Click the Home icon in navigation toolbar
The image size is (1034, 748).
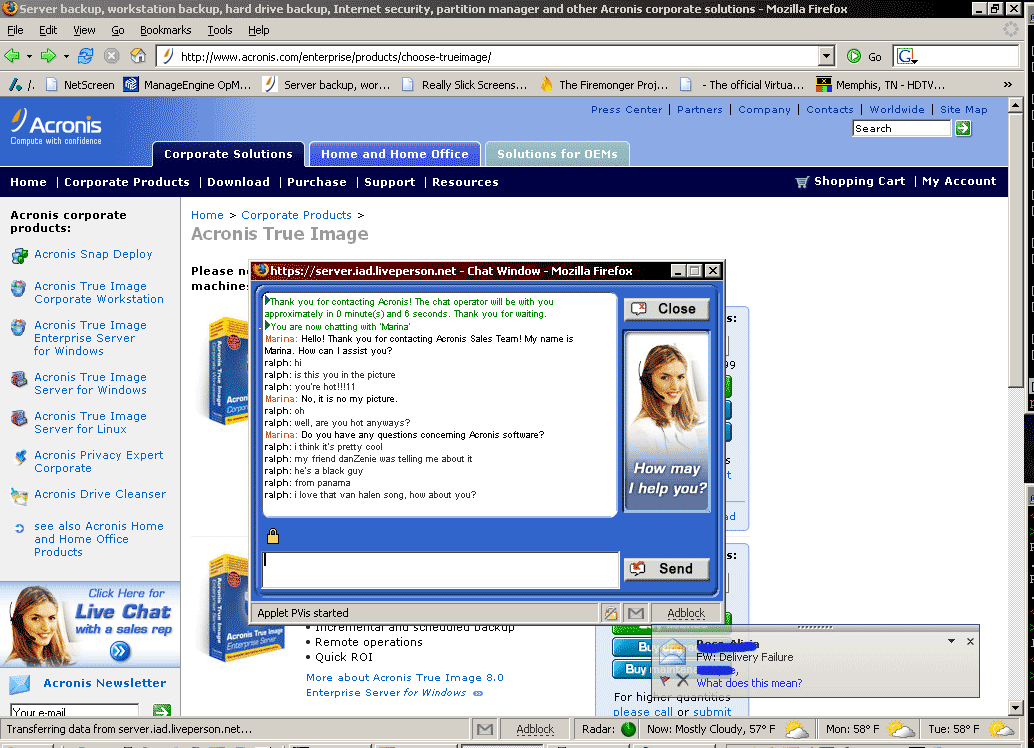click(x=138, y=56)
